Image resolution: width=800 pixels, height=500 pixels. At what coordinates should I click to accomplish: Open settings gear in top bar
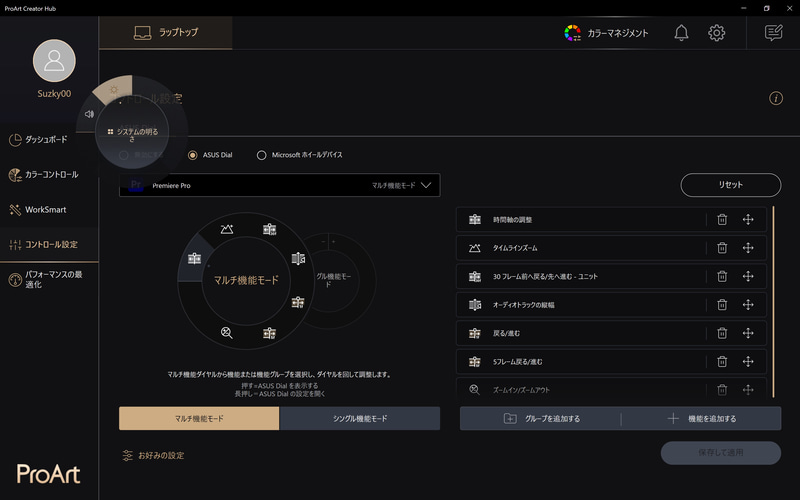click(716, 33)
